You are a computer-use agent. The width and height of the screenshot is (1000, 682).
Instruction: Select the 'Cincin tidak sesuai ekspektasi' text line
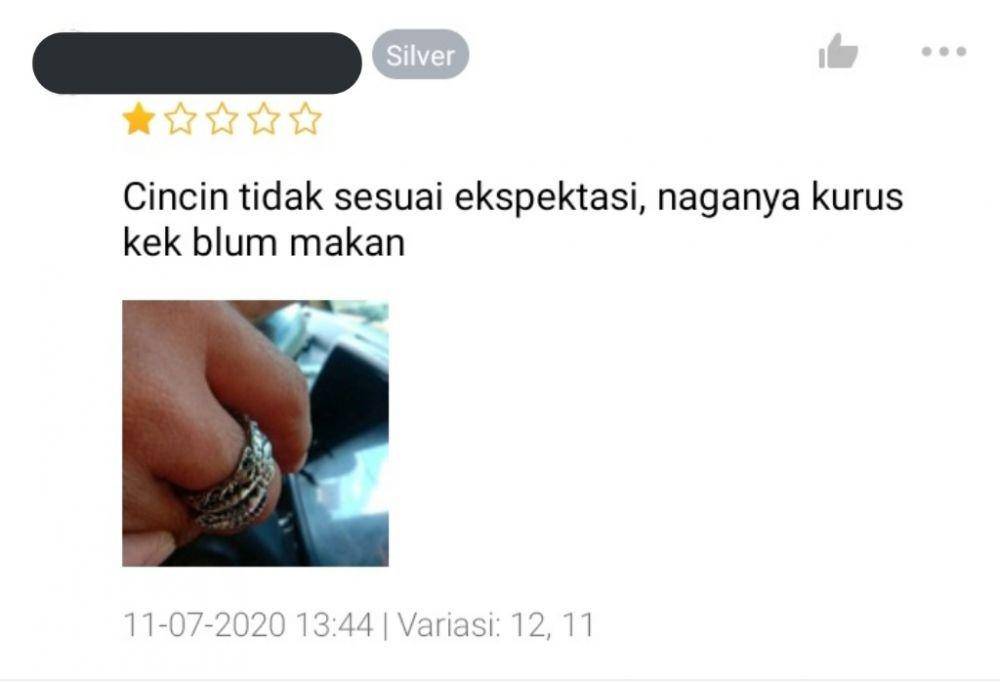coord(513,196)
